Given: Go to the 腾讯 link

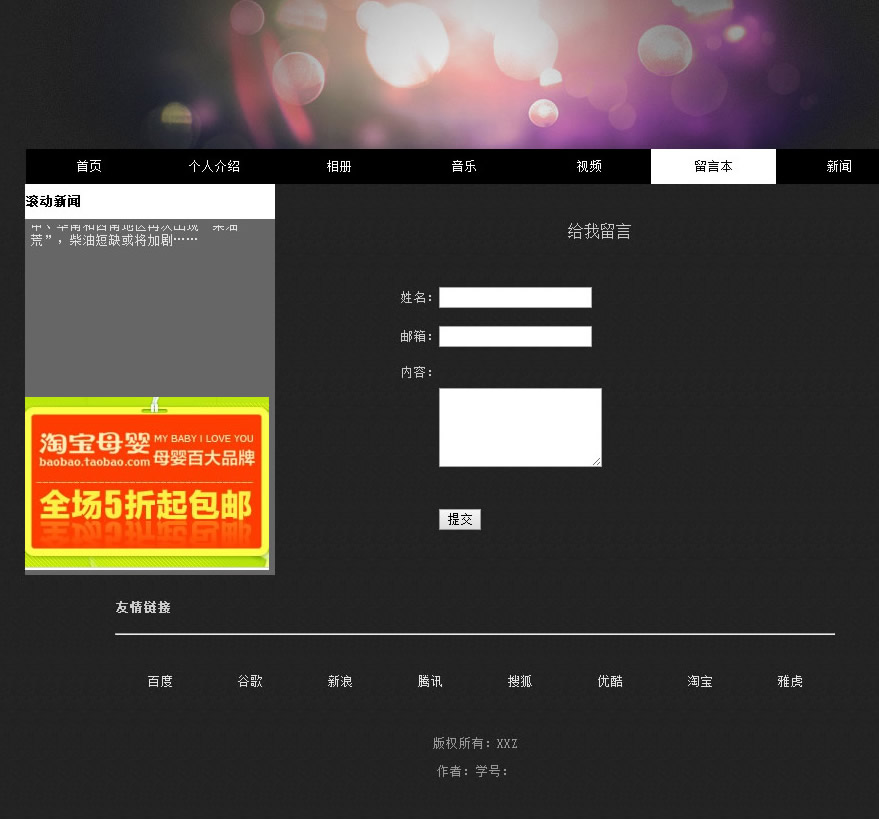Looking at the screenshot, I should pos(430,681).
